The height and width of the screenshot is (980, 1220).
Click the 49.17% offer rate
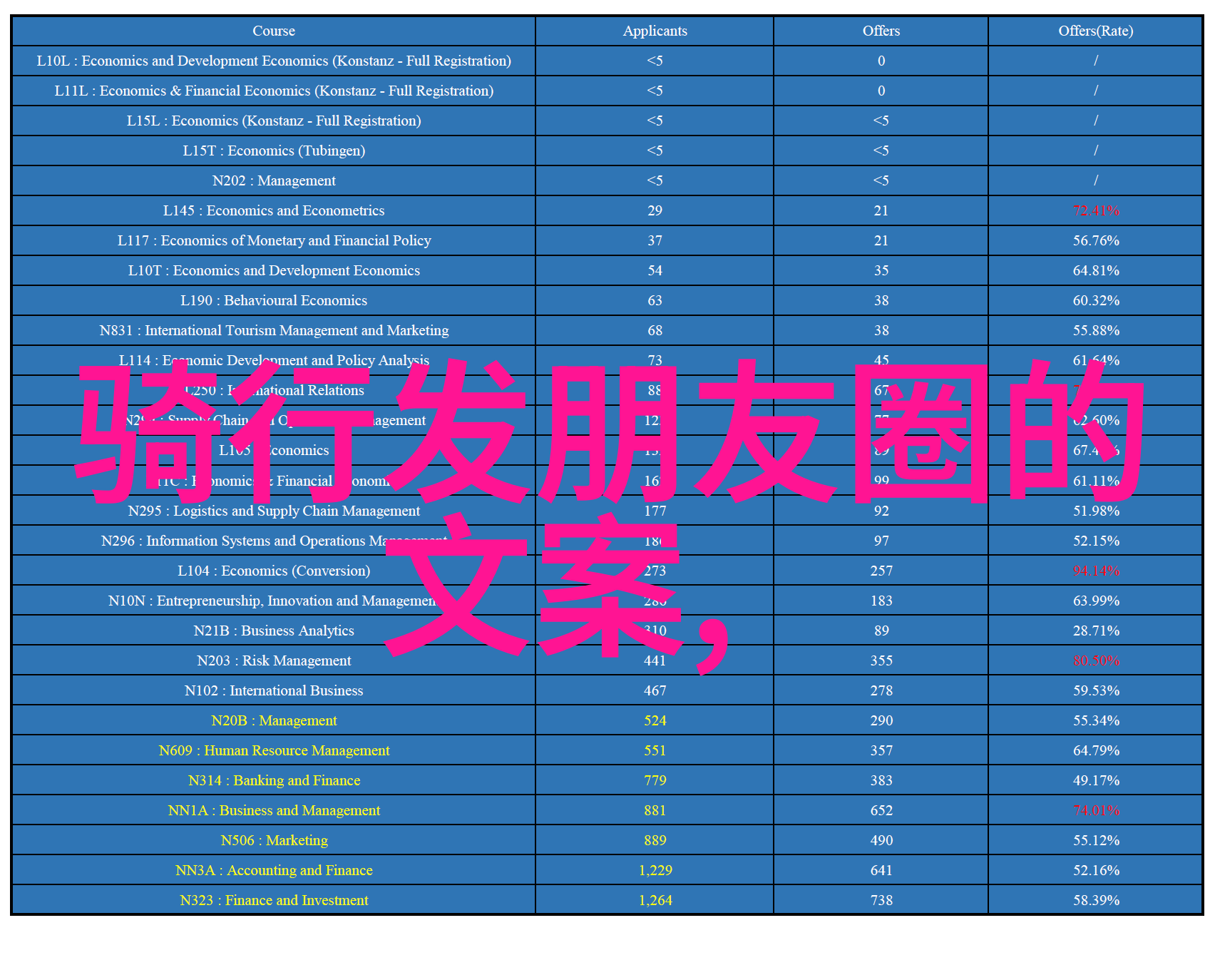click(x=1096, y=780)
